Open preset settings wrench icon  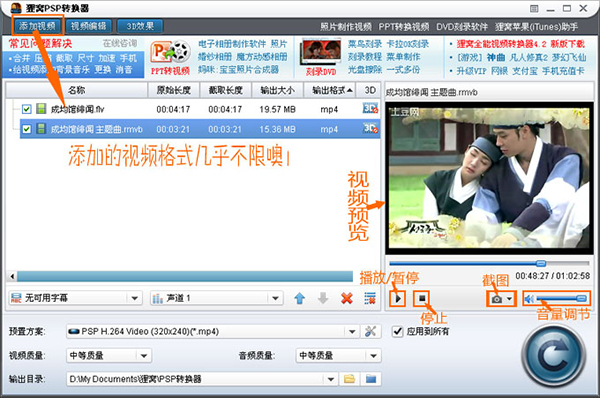pyautogui.click(x=370, y=331)
